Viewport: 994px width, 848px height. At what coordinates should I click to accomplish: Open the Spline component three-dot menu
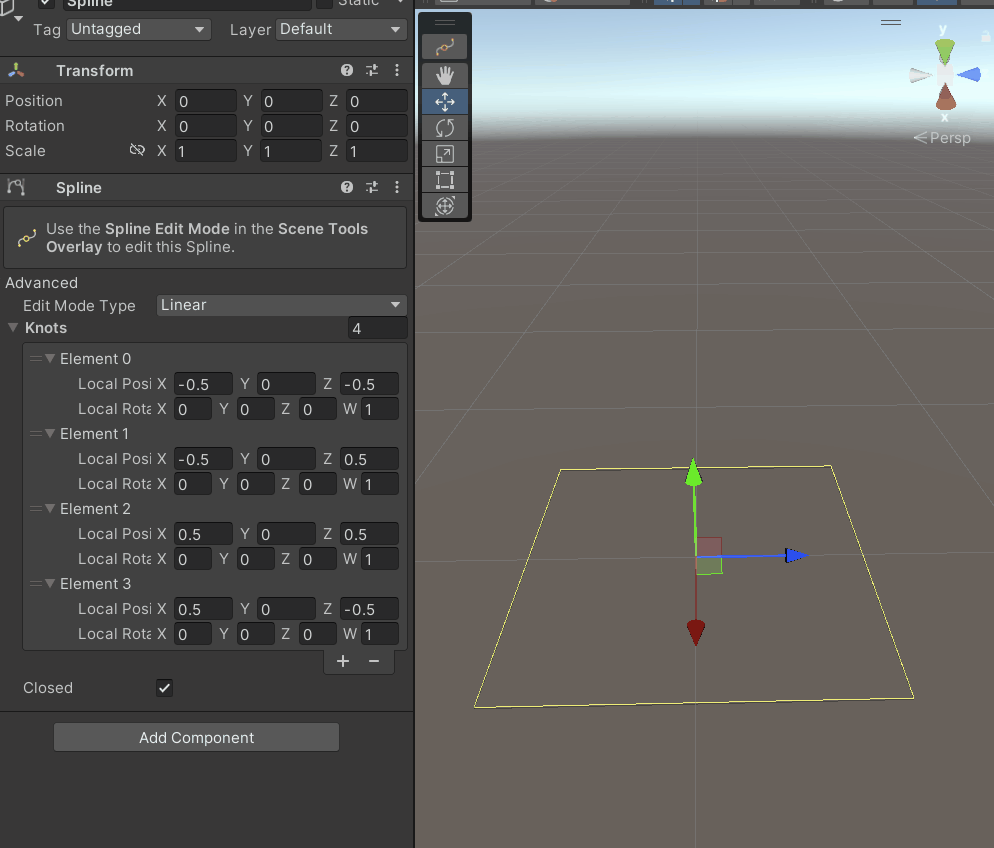(397, 187)
